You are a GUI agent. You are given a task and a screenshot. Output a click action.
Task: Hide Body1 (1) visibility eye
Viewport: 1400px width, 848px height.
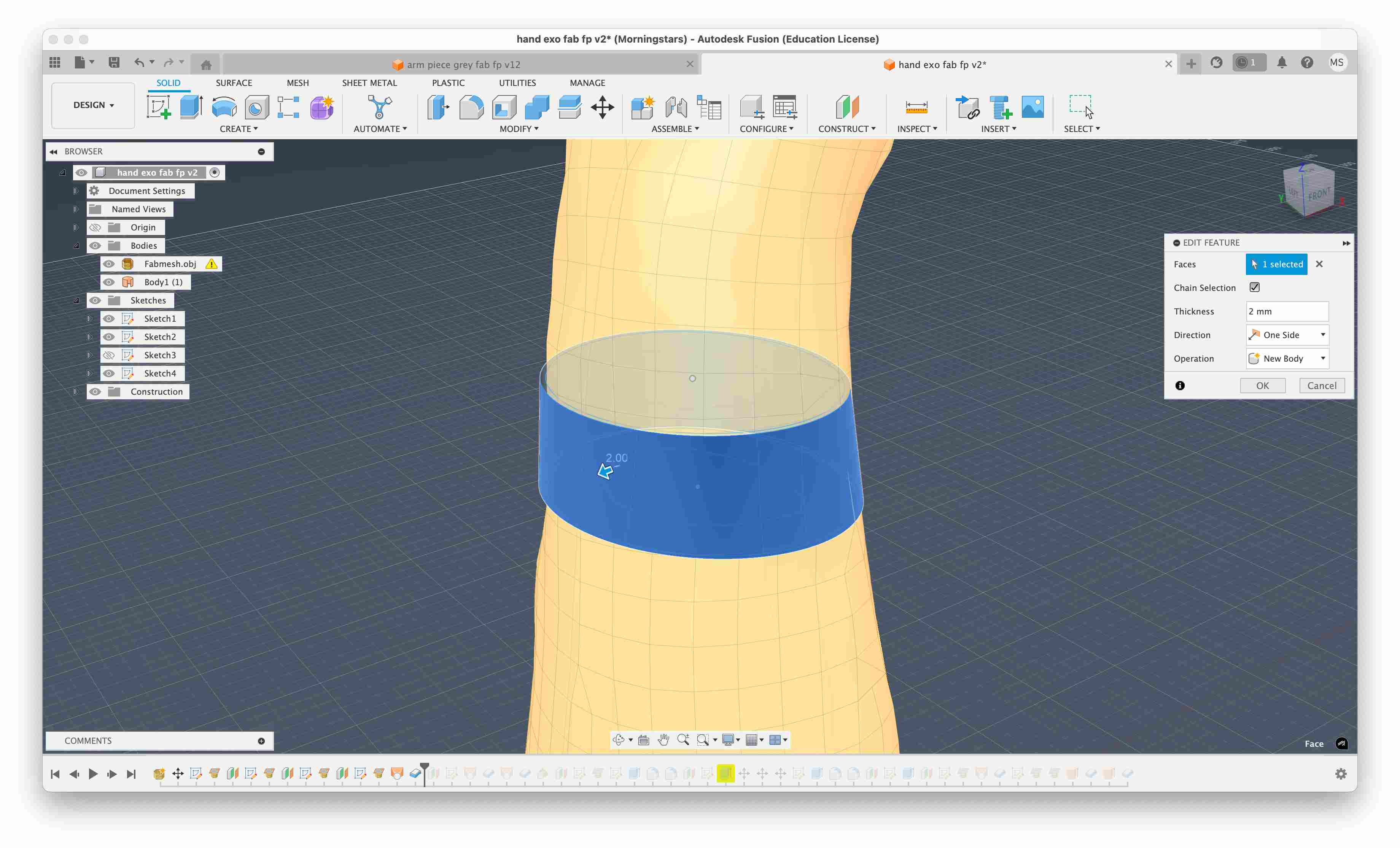(x=109, y=282)
